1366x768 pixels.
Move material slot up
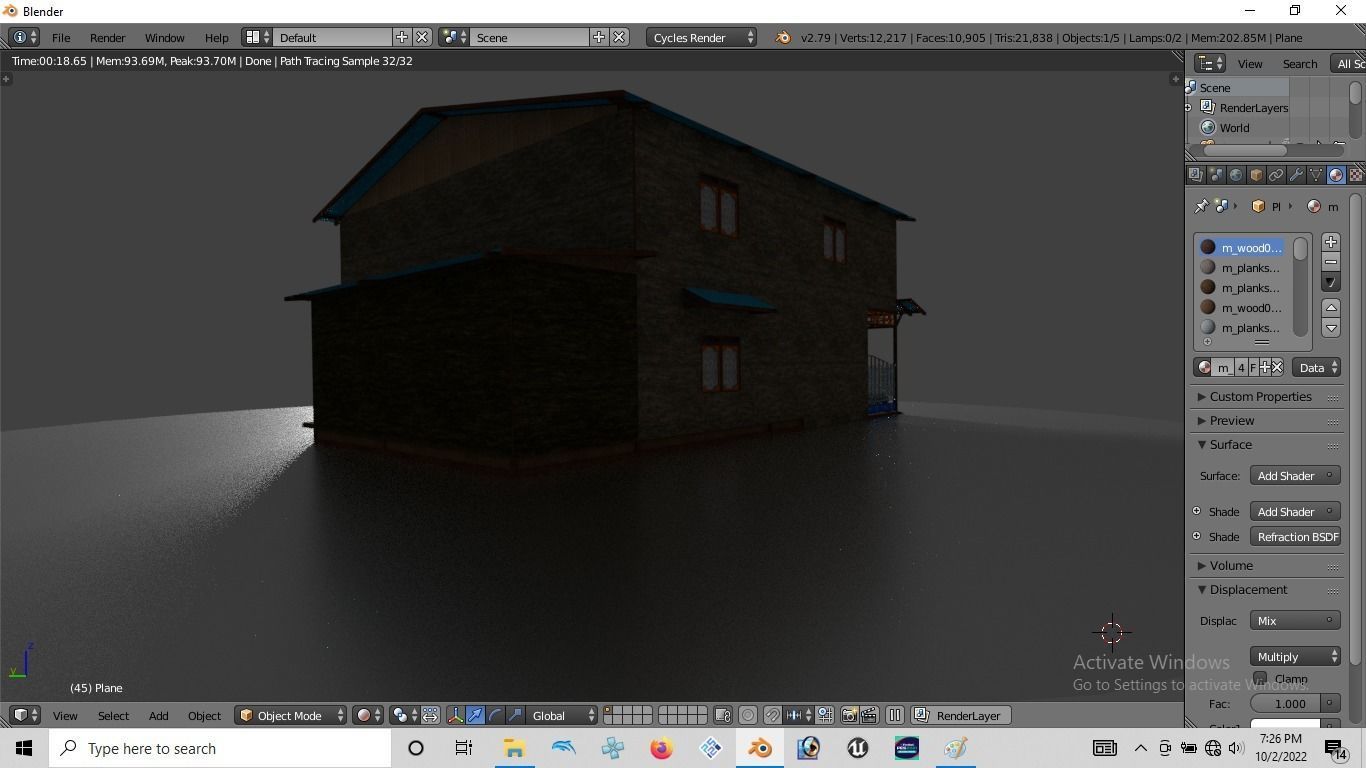click(x=1331, y=308)
